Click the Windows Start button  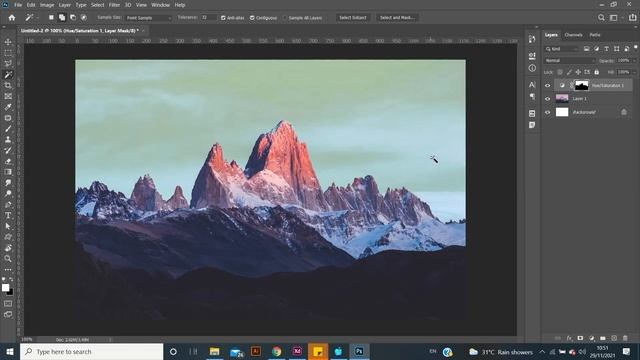tap(10, 351)
